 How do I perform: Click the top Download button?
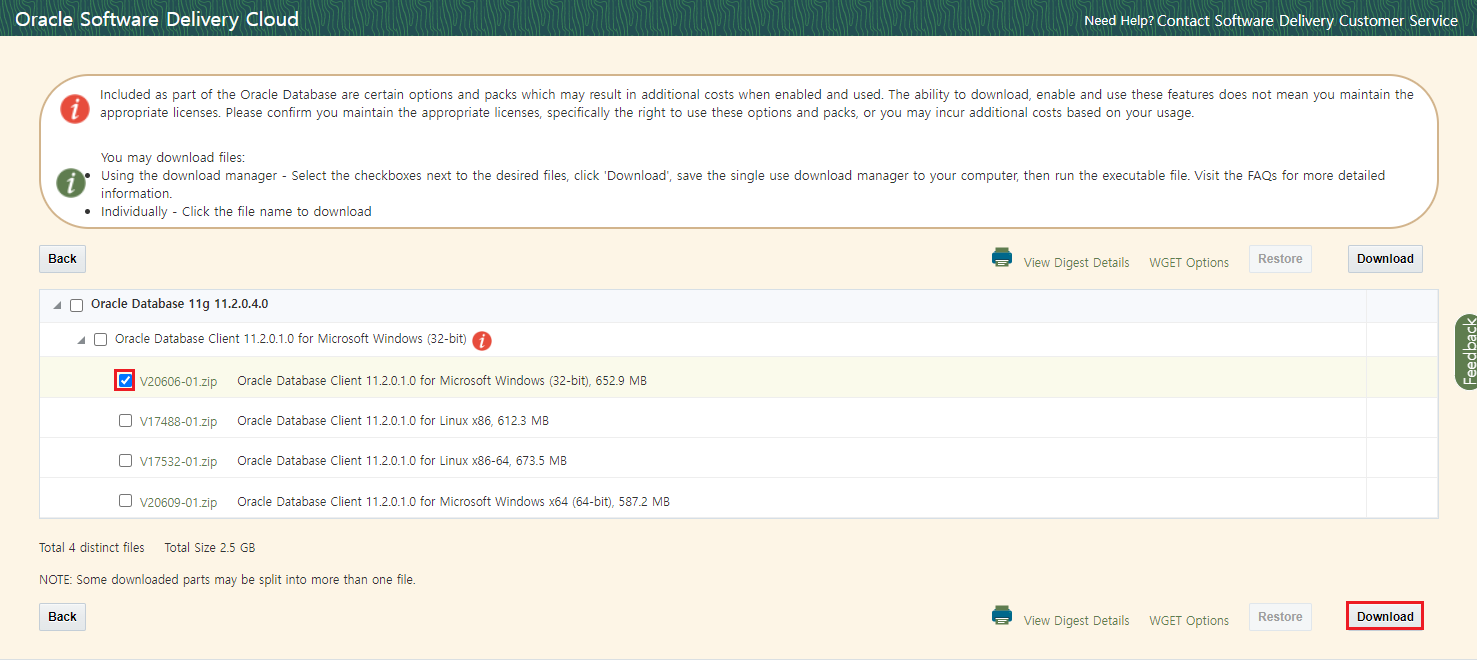pyautogui.click(x=1385, y=259)
